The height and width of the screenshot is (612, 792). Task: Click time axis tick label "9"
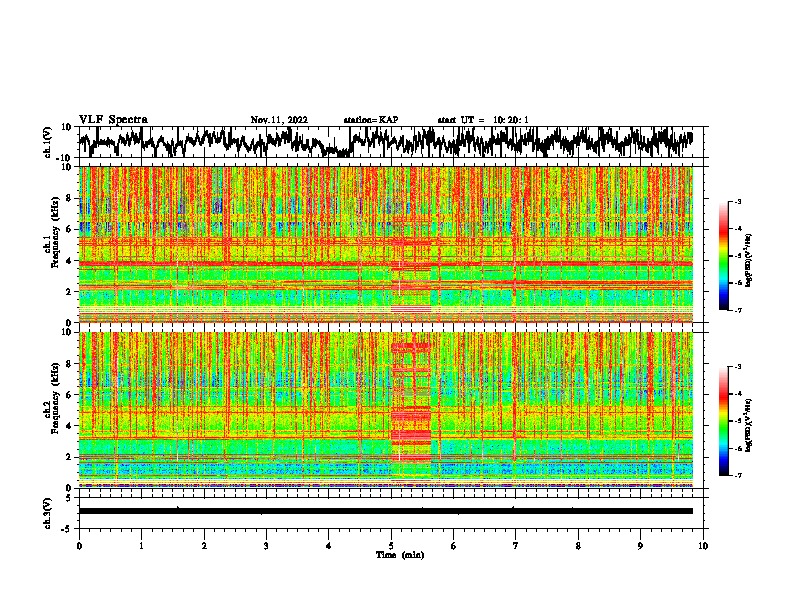click(640, 545)
